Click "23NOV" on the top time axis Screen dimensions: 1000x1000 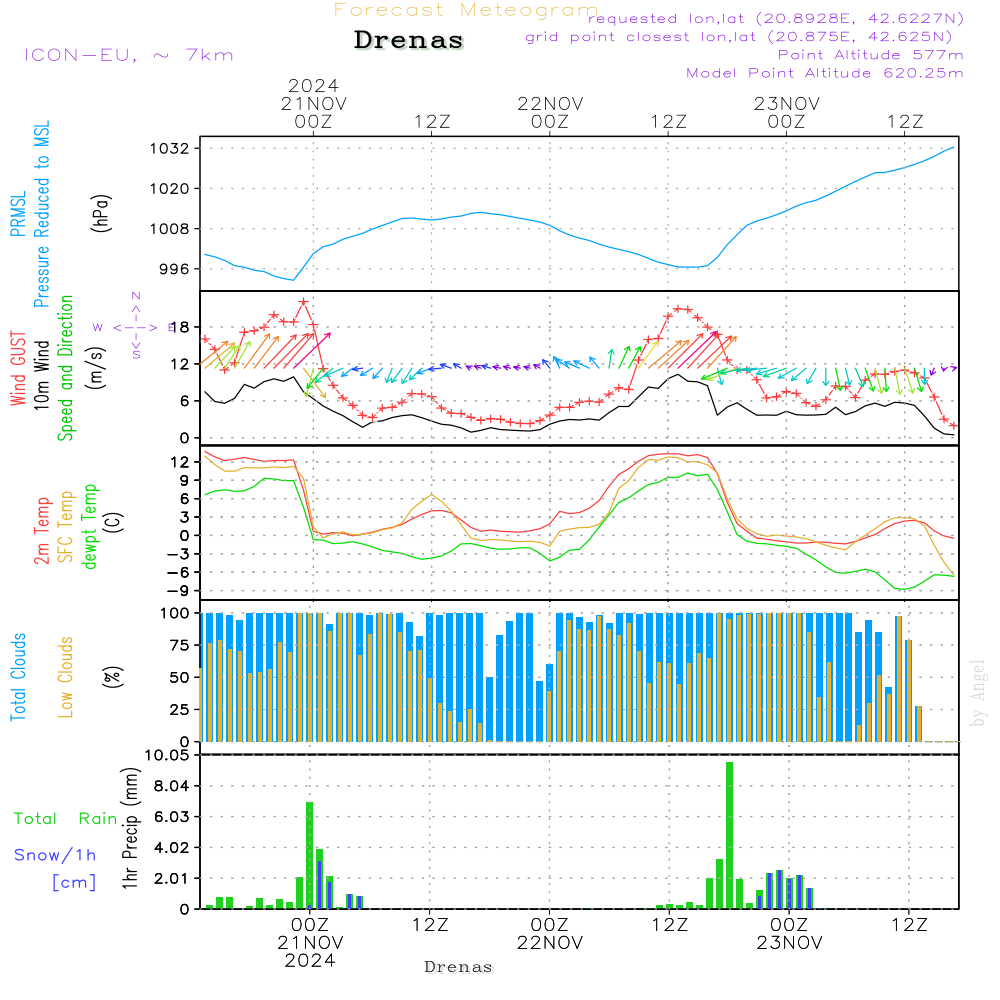pos(787,103)
